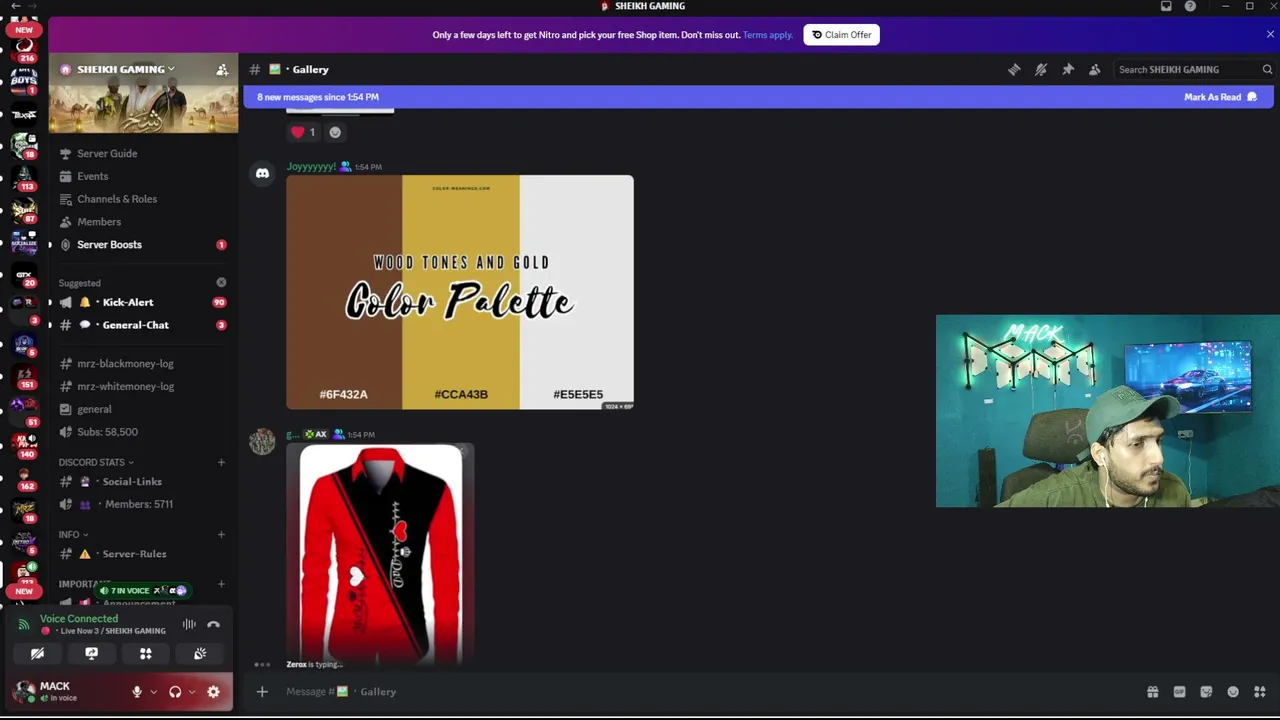Viewport: 1280px width, 720px height.
Task: Turn on camera in voice panel
Action: point(37,654)
